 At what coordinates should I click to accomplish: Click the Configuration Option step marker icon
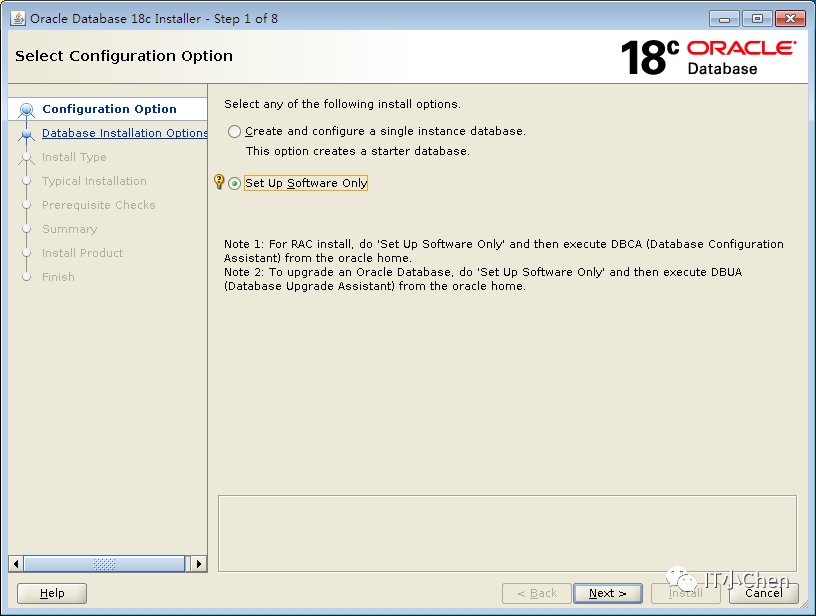(x=27, y=110)
